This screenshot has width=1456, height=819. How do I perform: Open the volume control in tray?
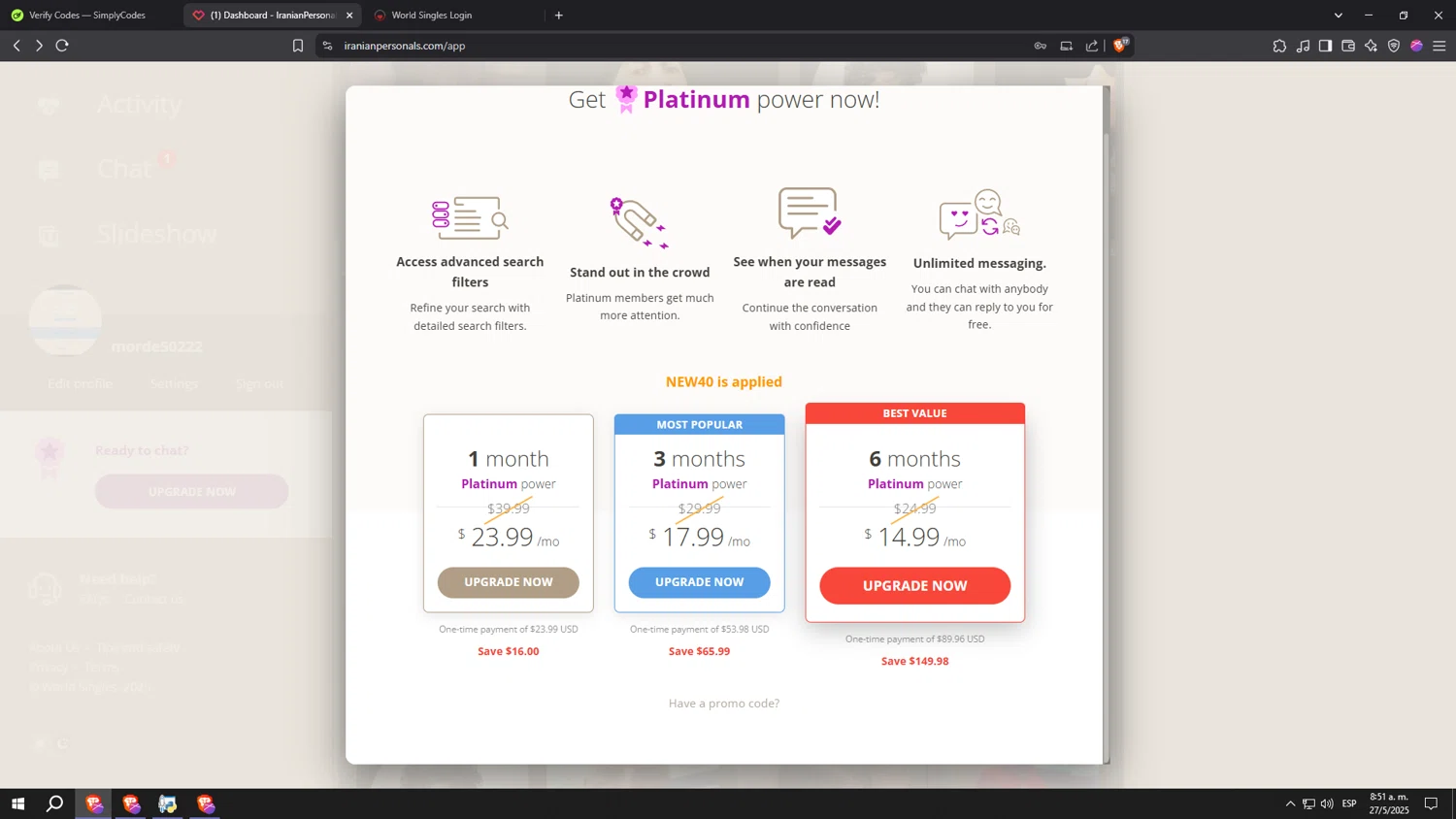1327,803
